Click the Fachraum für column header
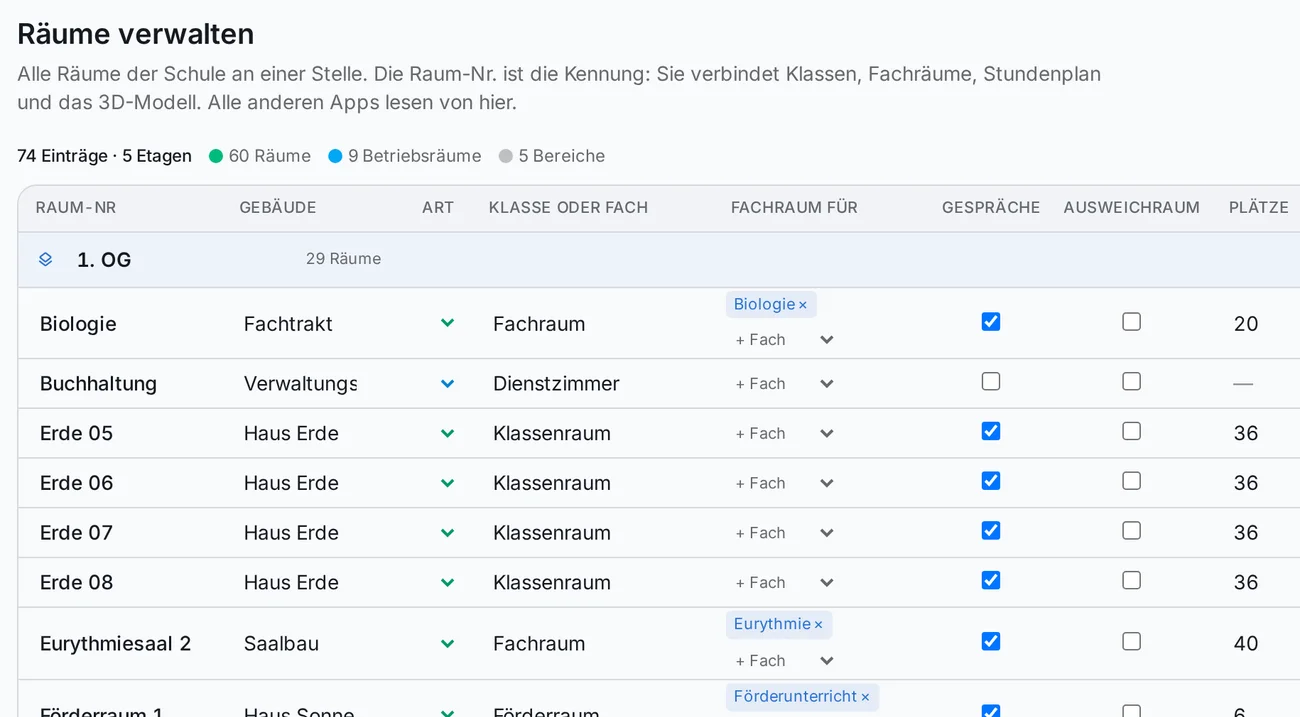1300x717 pixels. pyautogui.click(x=794, y=208)
